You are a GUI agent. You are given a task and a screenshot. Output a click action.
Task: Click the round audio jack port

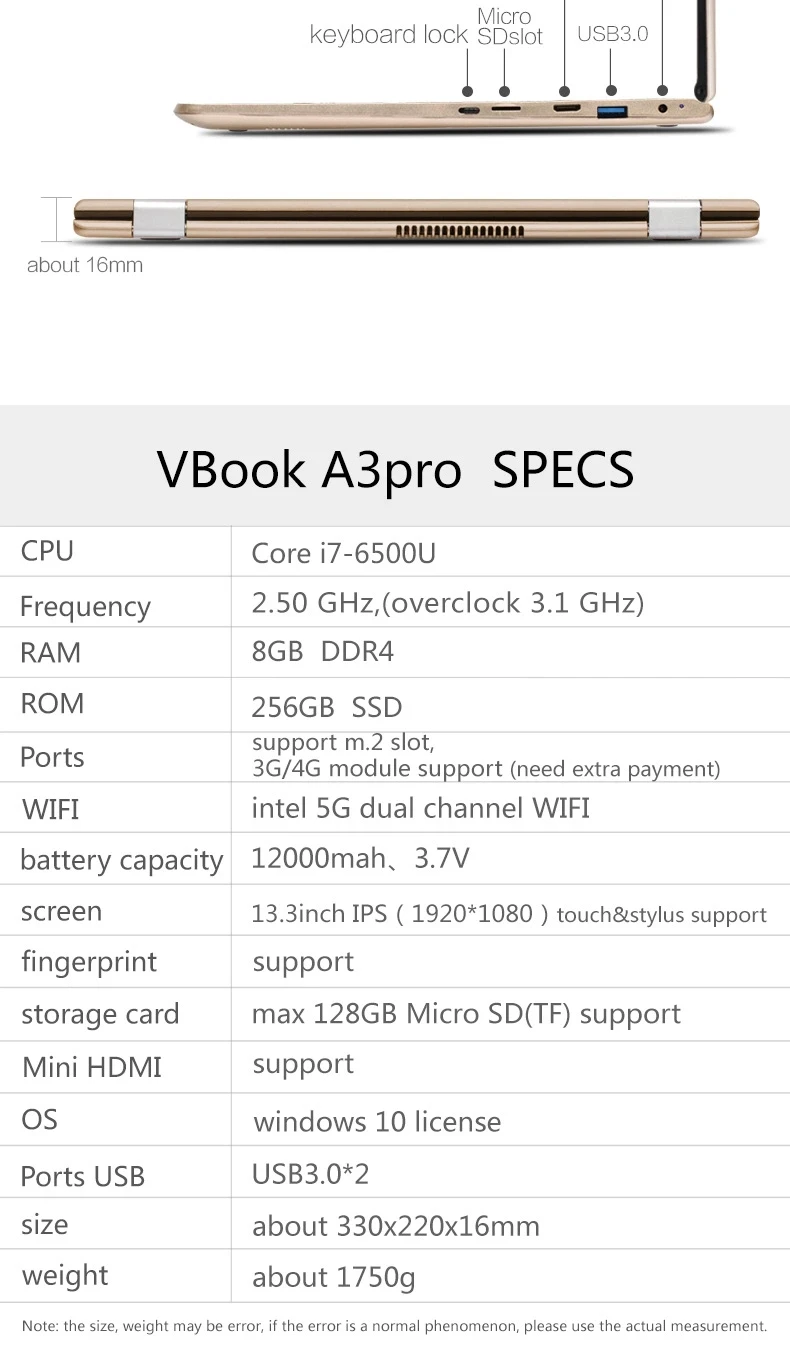[662, 107]
